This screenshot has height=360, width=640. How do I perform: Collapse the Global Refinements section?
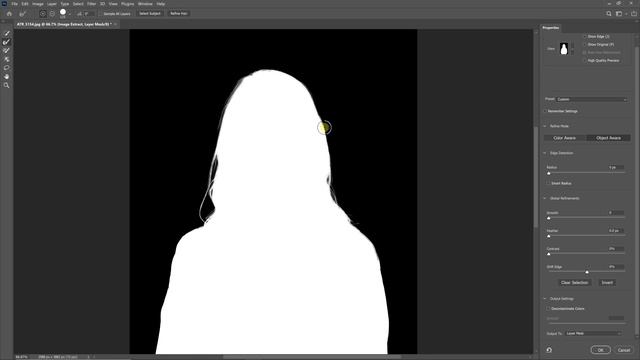click(x=545, y=198)
